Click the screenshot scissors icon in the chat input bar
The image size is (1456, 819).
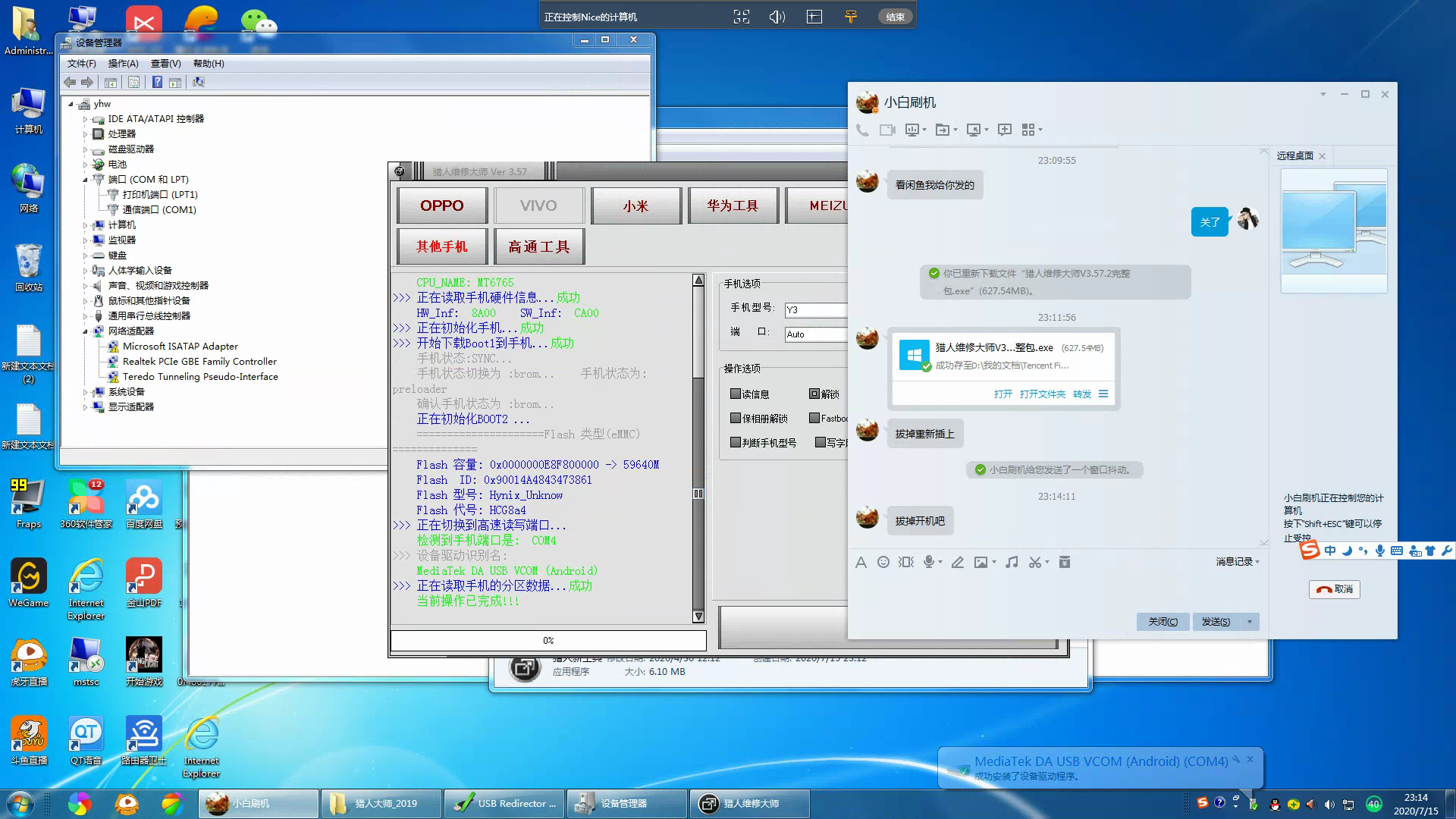[x=1035, y=562]
